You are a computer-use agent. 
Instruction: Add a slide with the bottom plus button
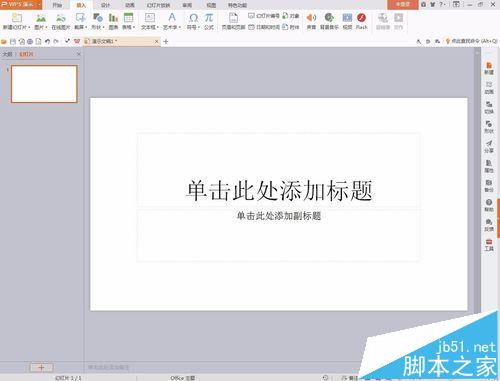(x=41, y=367)
